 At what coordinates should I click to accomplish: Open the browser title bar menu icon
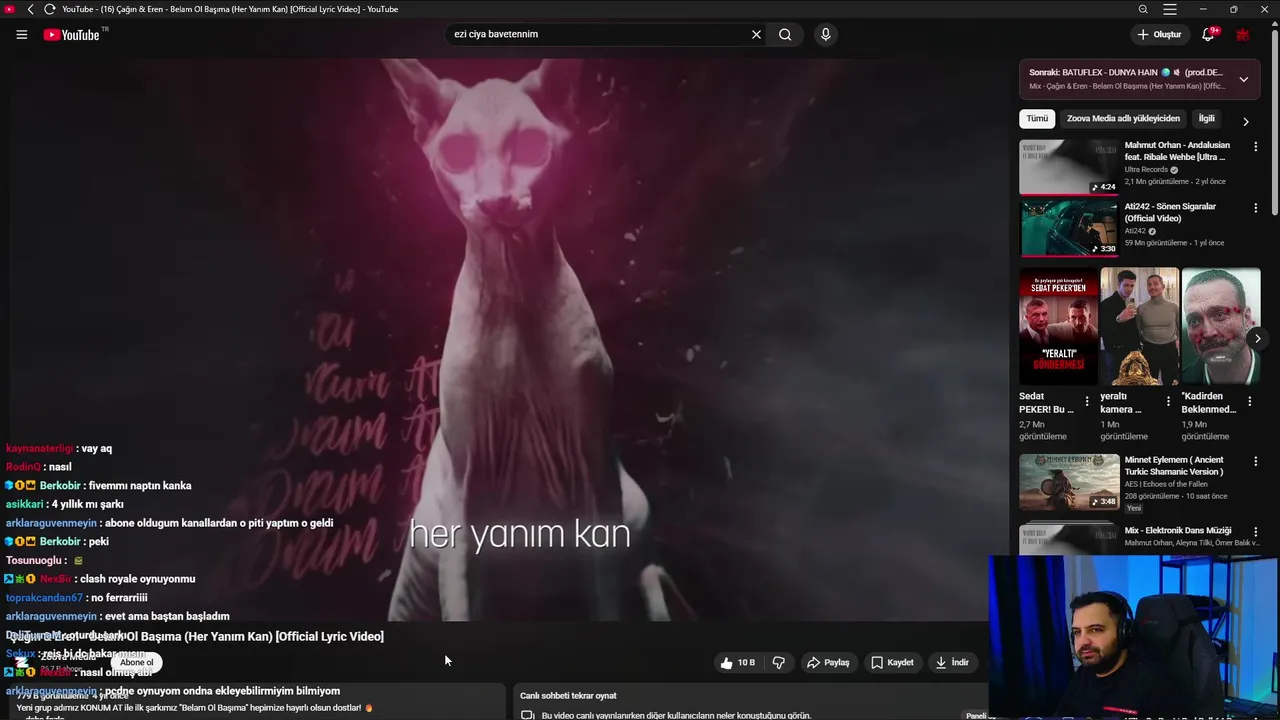(1170, 9)
